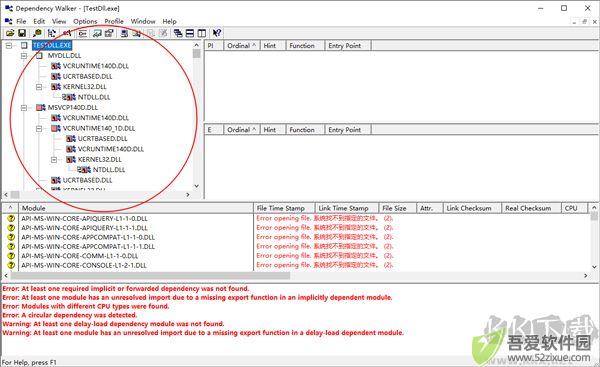Click E column header in exports pane
The height and width of the screenshot is (367, 600).
point(214,130)
